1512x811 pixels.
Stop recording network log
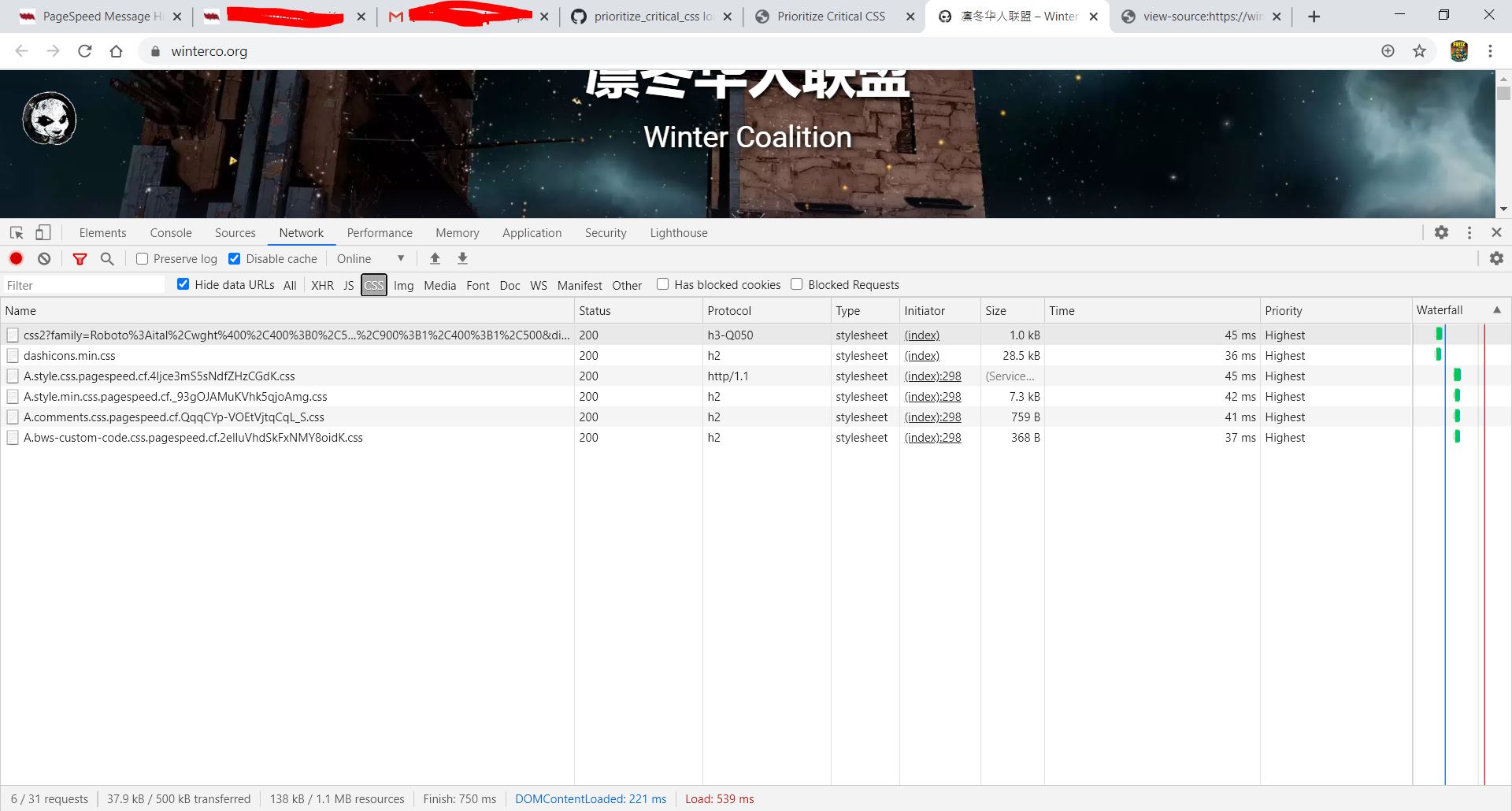[16, 258]
